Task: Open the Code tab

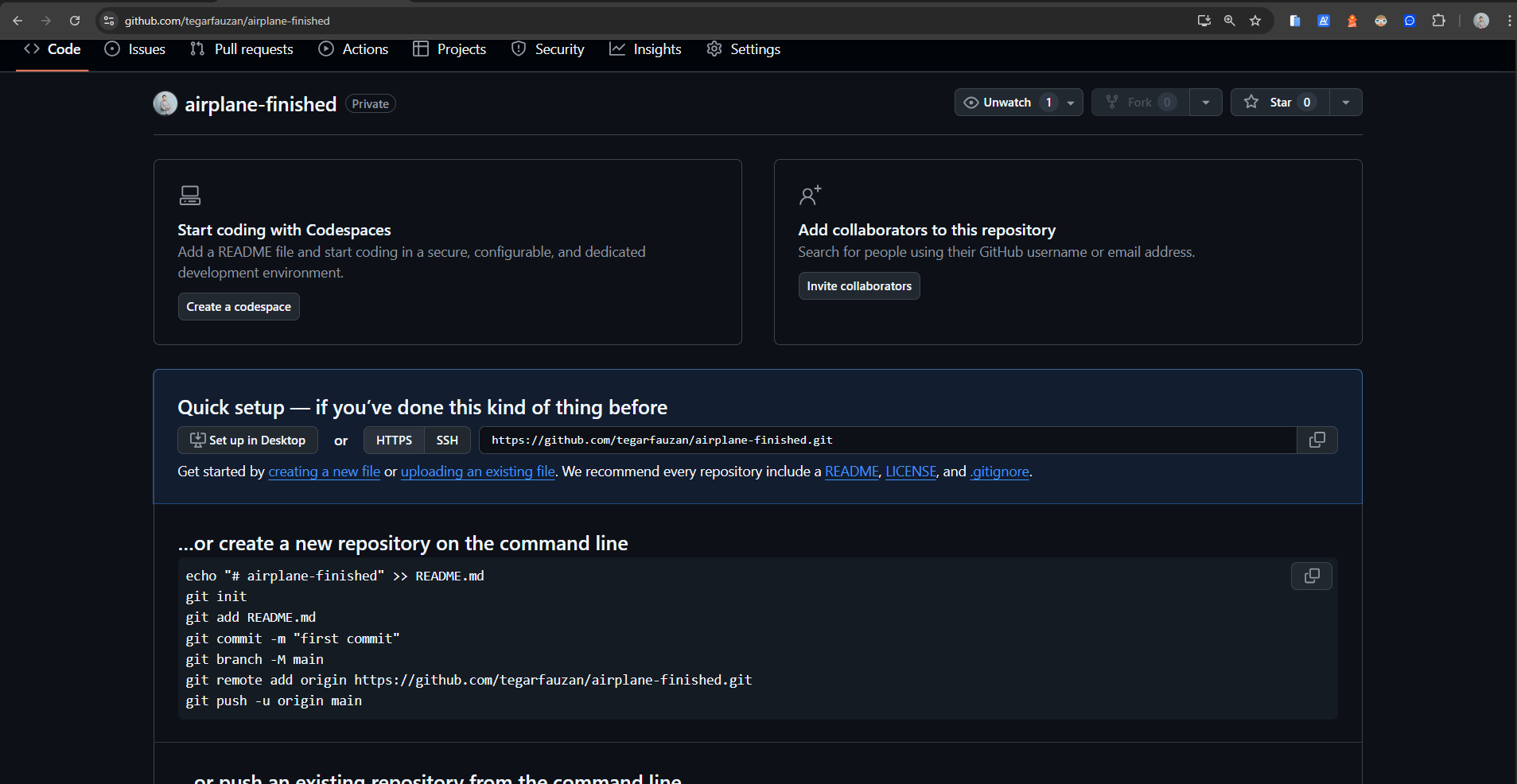Action: 53,49
